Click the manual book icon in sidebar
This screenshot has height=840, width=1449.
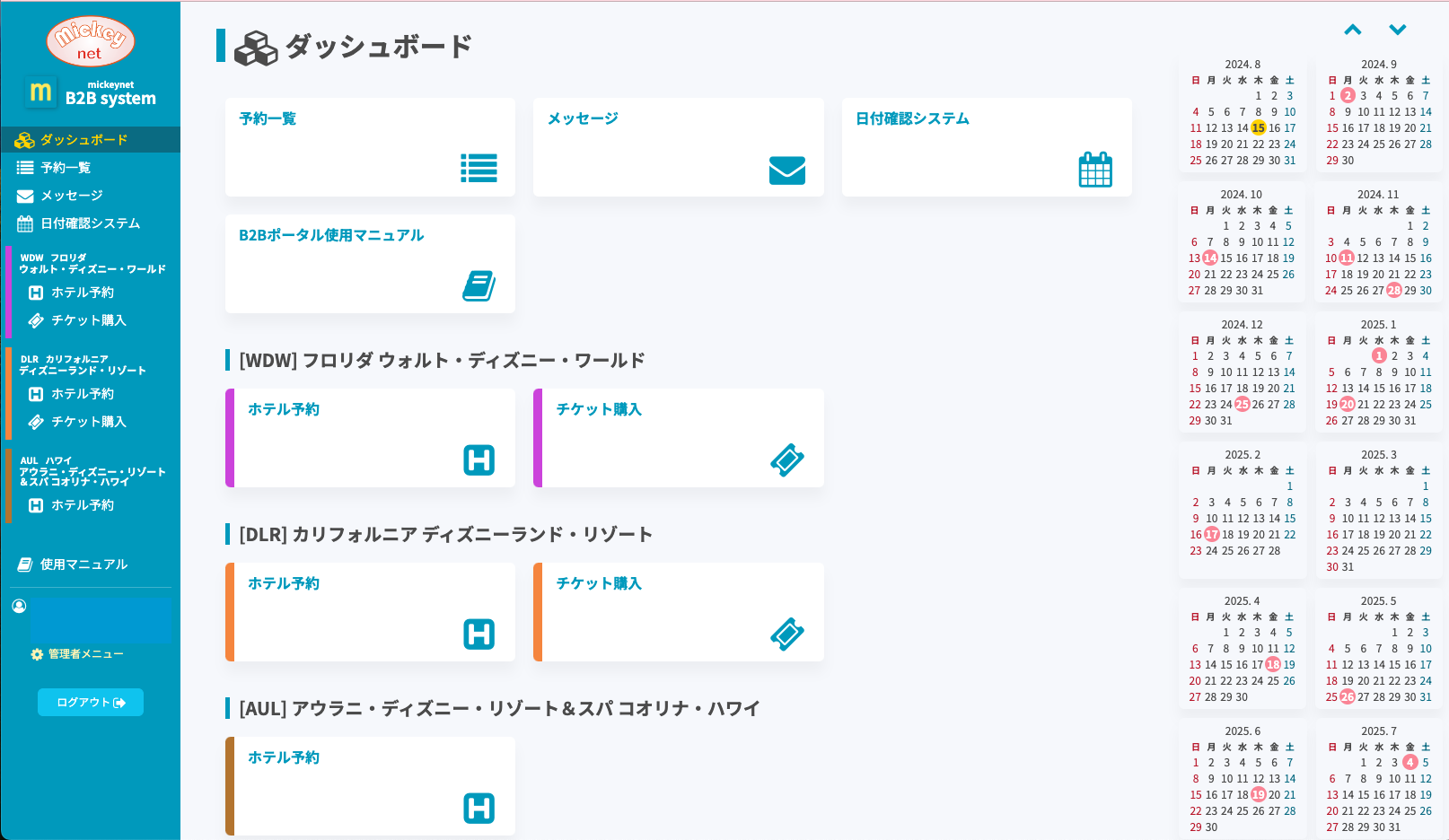tap(25, 564)
